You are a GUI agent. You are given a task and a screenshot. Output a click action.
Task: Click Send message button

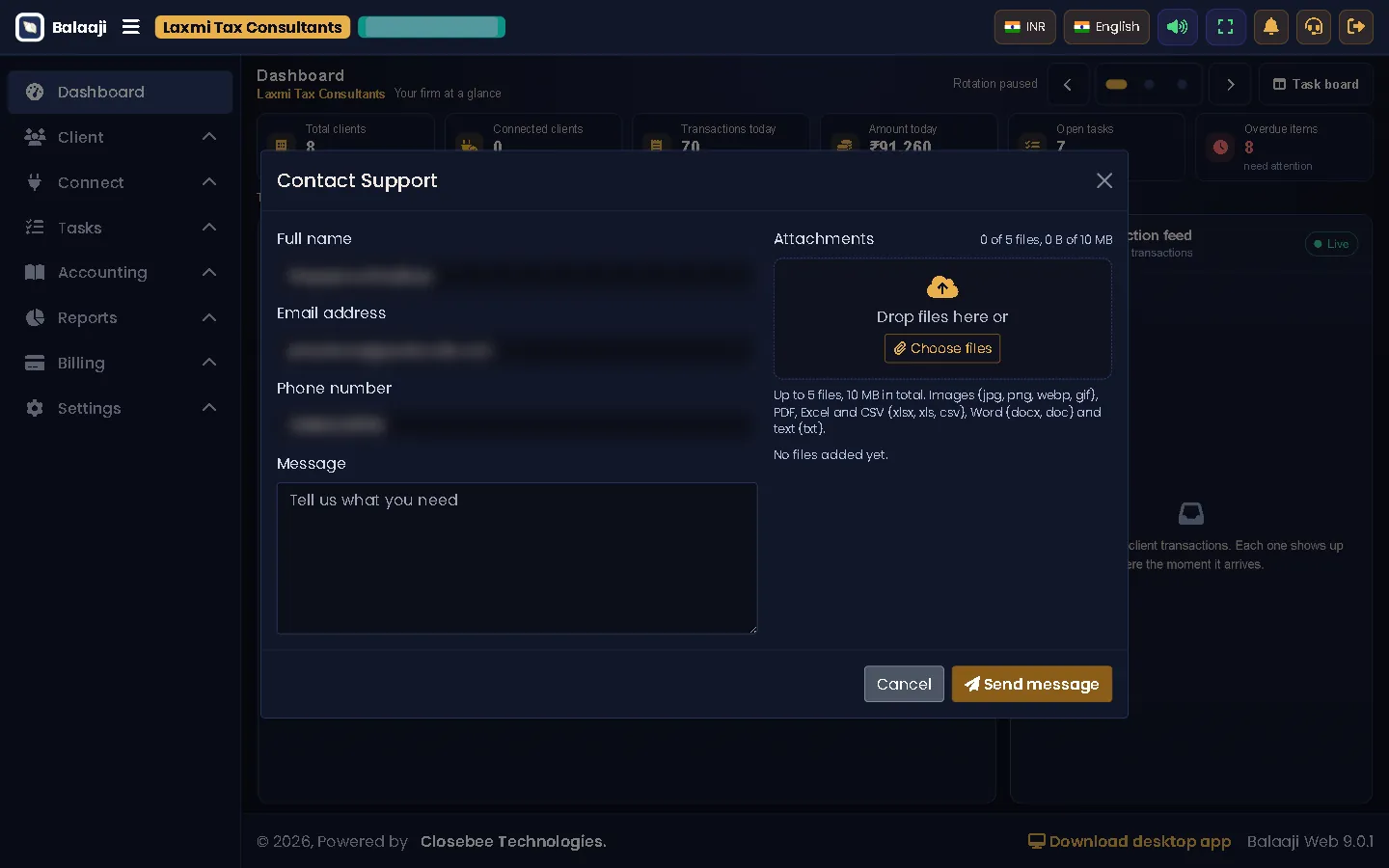tap(1032, 684)
